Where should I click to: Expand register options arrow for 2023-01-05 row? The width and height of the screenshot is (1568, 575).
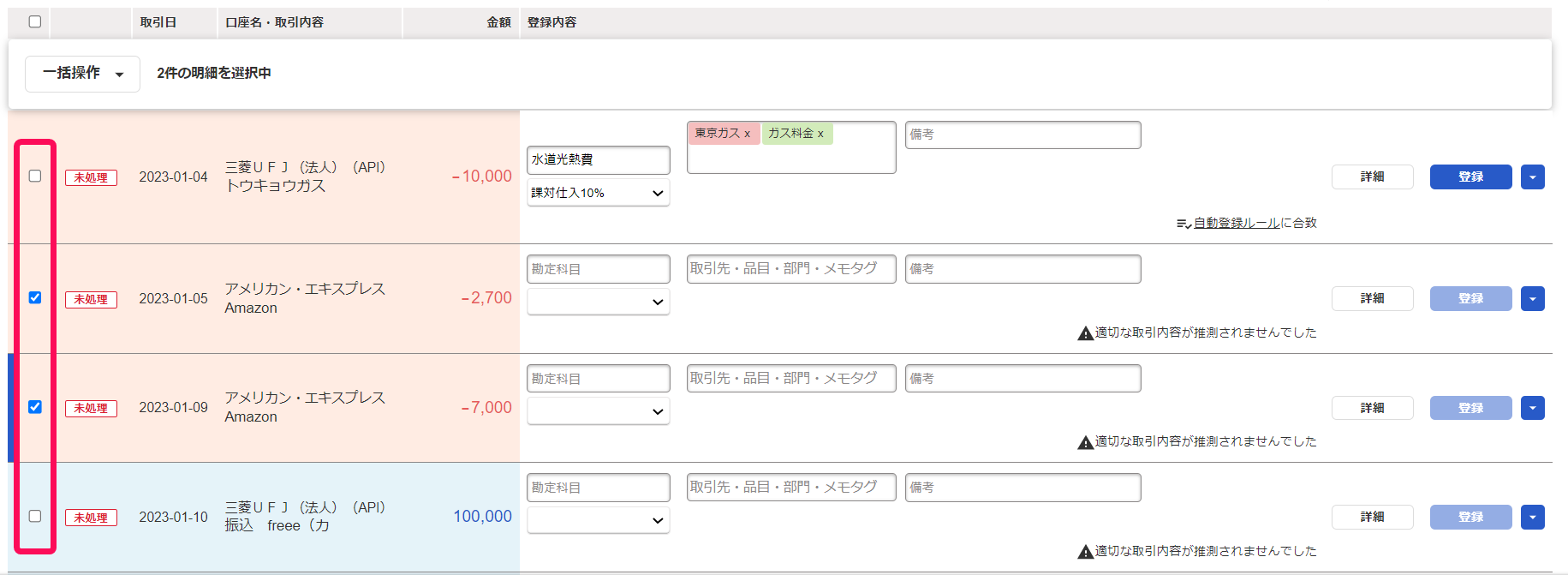tap(1533, 299)
